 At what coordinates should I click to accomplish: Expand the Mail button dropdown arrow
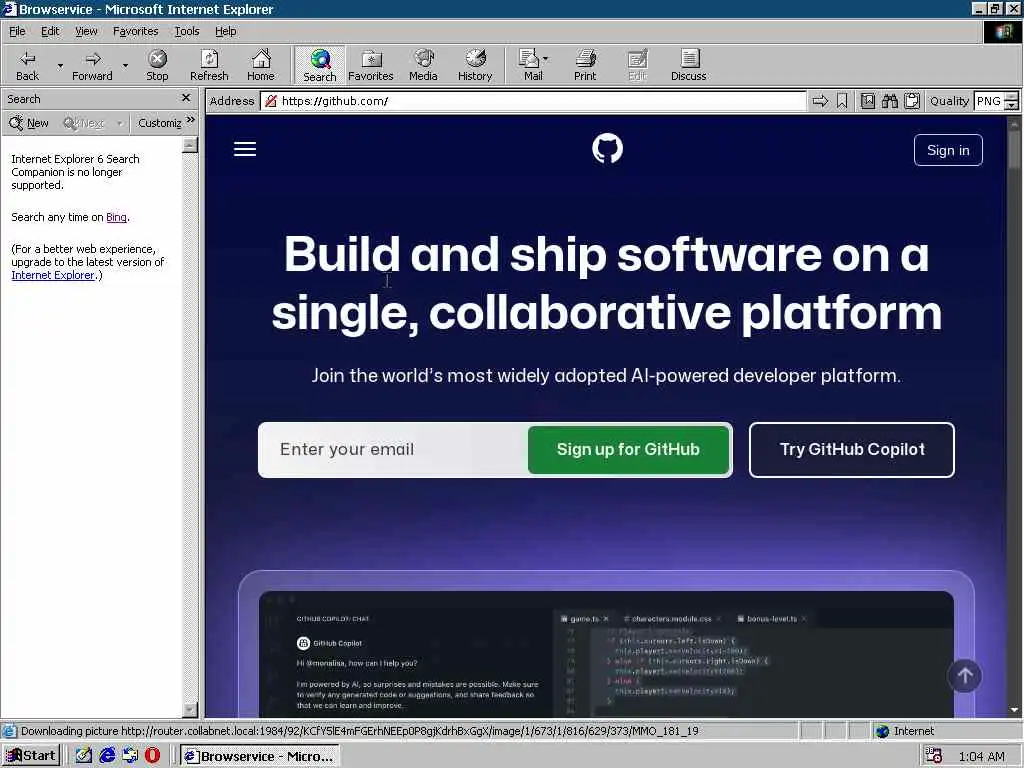(x=545, y=58)
